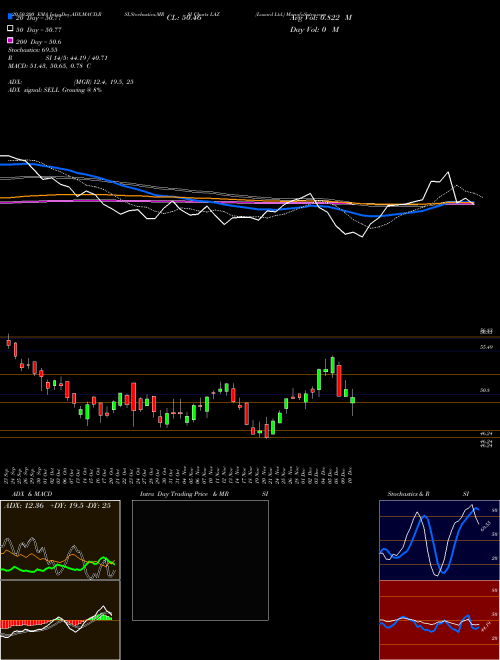Screen dimensions: 500x660
Task: Click the ADX: 12.36 +DY: 19.5 -DY: 25 header
Action: tap(57, 505)
